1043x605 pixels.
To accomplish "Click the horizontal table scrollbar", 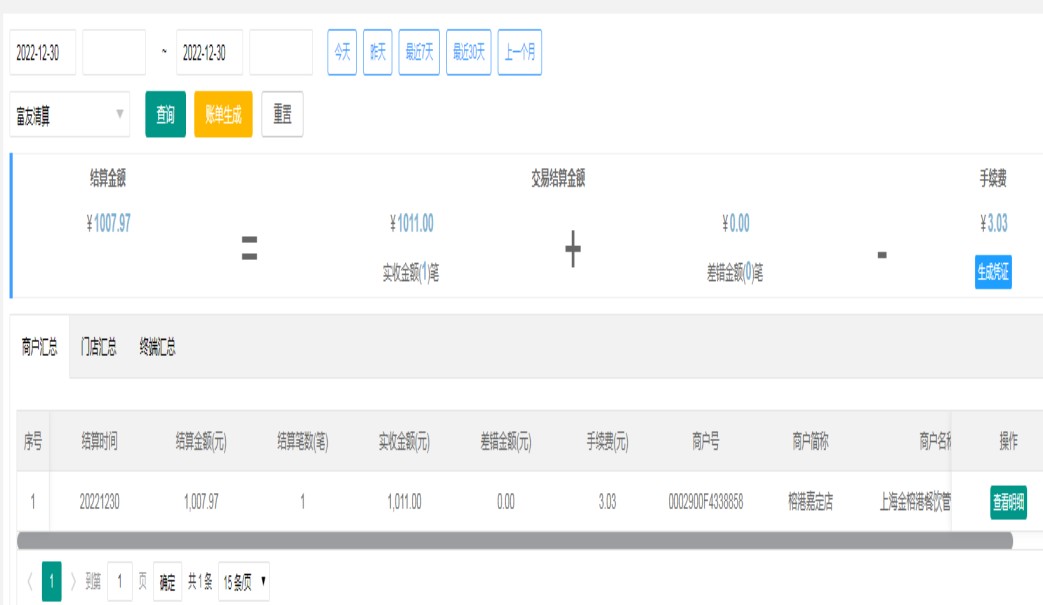I will click(x=515, y=540).
